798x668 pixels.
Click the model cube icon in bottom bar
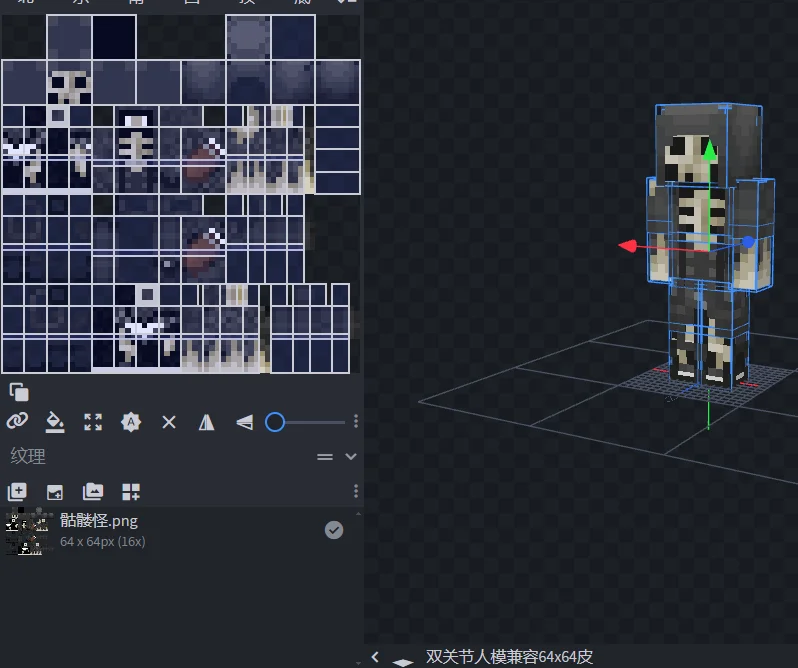click(403, 661)
